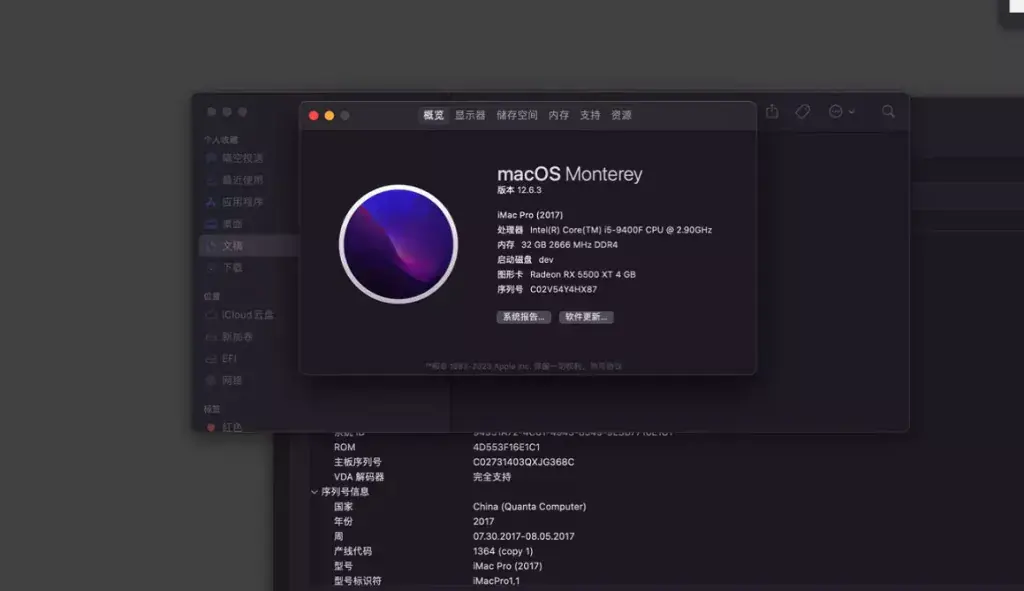Select AirDrop (隔空投送) in Finder sidebar
Image resolution: width=1024 pixels, height=591 pixels.
click(242, 158)
